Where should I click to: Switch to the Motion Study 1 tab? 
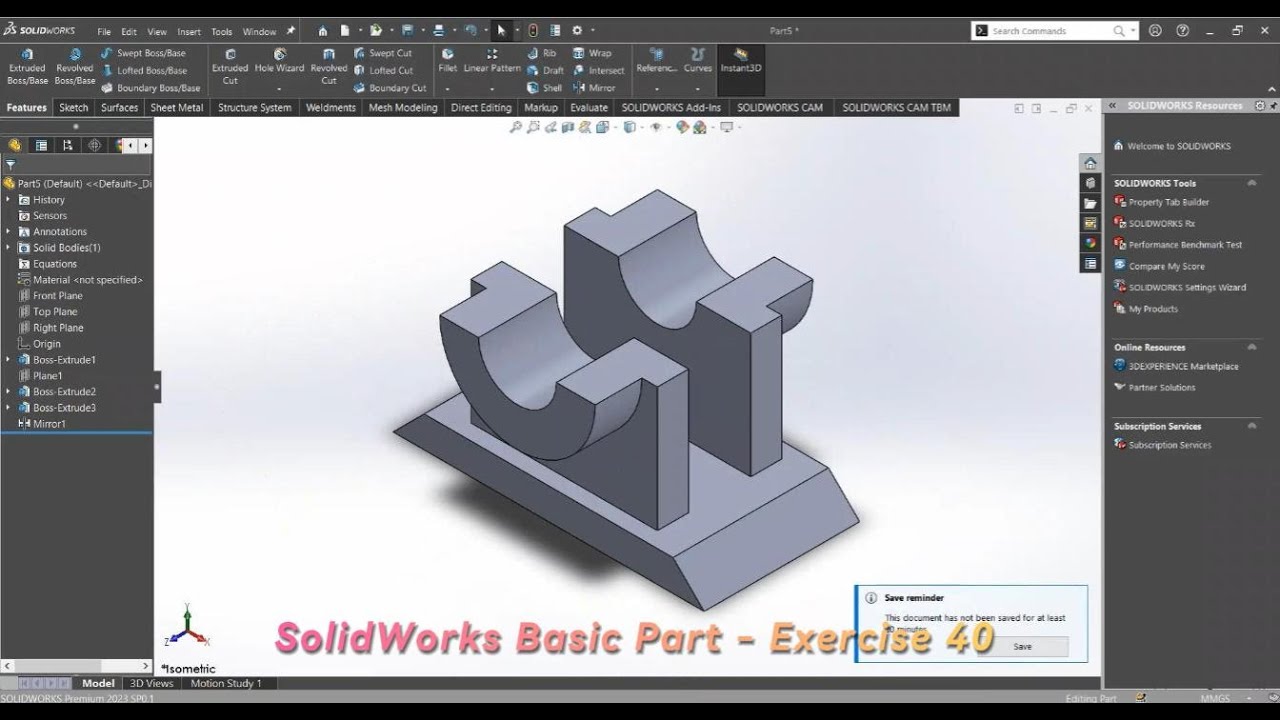[226, 684]
